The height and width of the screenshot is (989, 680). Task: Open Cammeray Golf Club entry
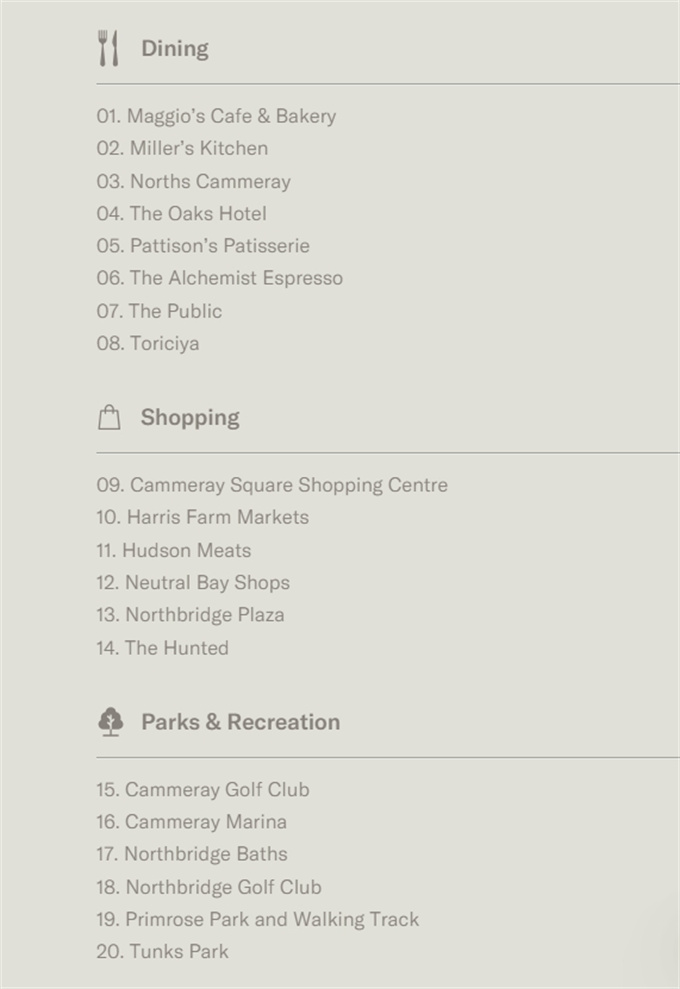pos(202,789)
